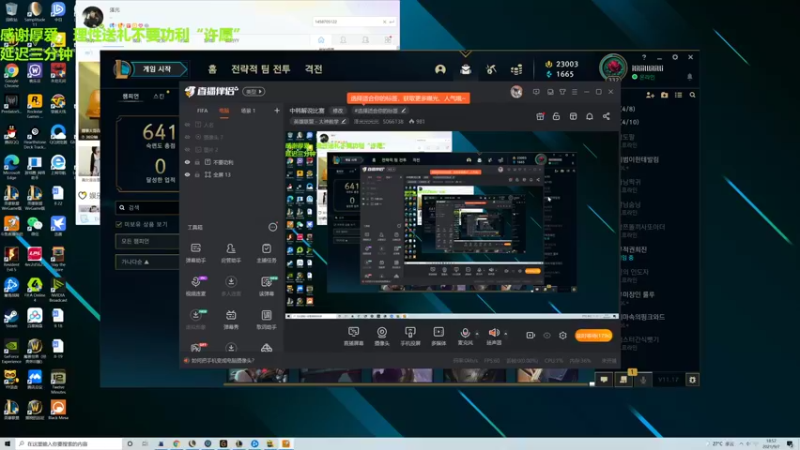Click the League client start game button
Screen dimensions: 800x450
pyautogui.click(x=157, y=69)
